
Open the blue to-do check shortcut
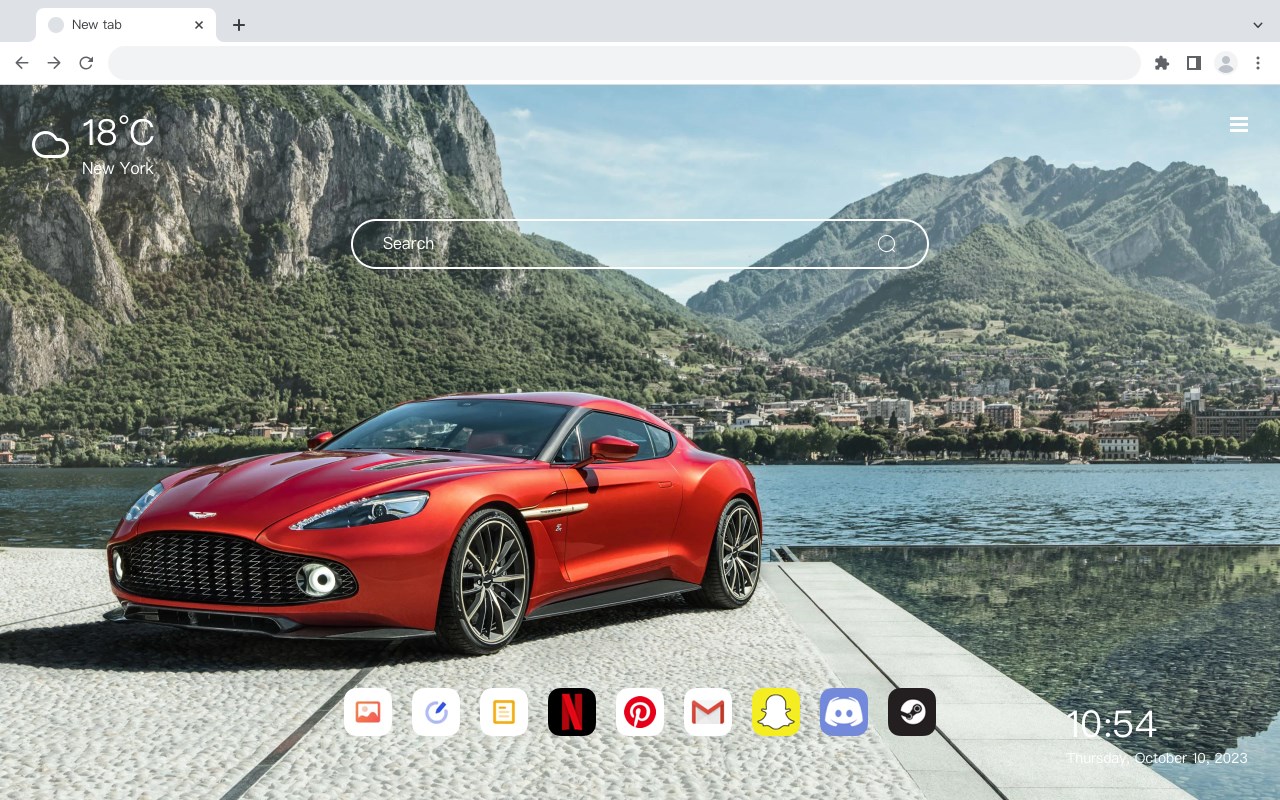coord(436,712)
